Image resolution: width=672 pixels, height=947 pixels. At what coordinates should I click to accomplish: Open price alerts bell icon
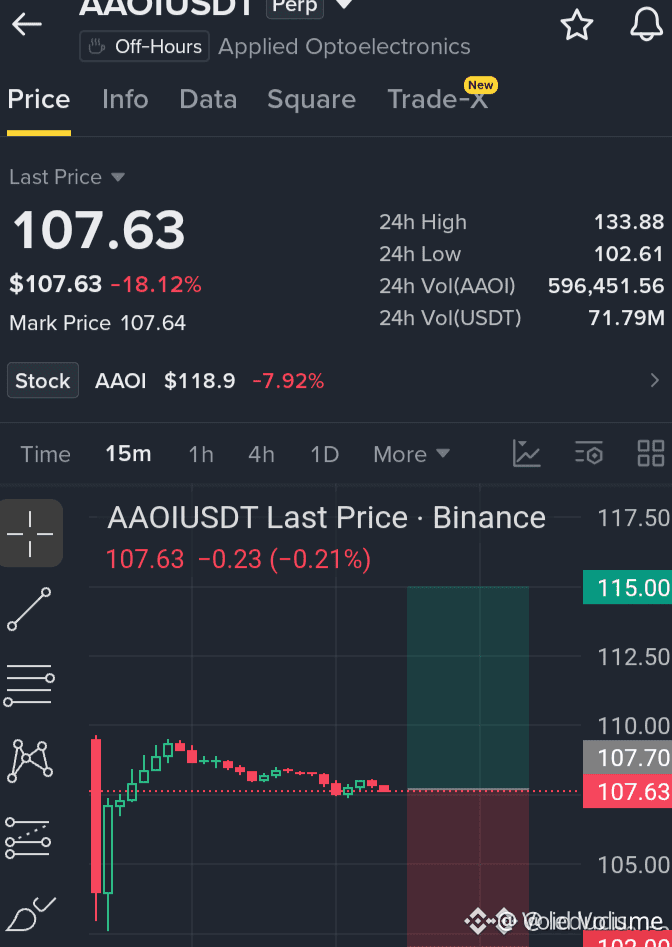point(647,24)
